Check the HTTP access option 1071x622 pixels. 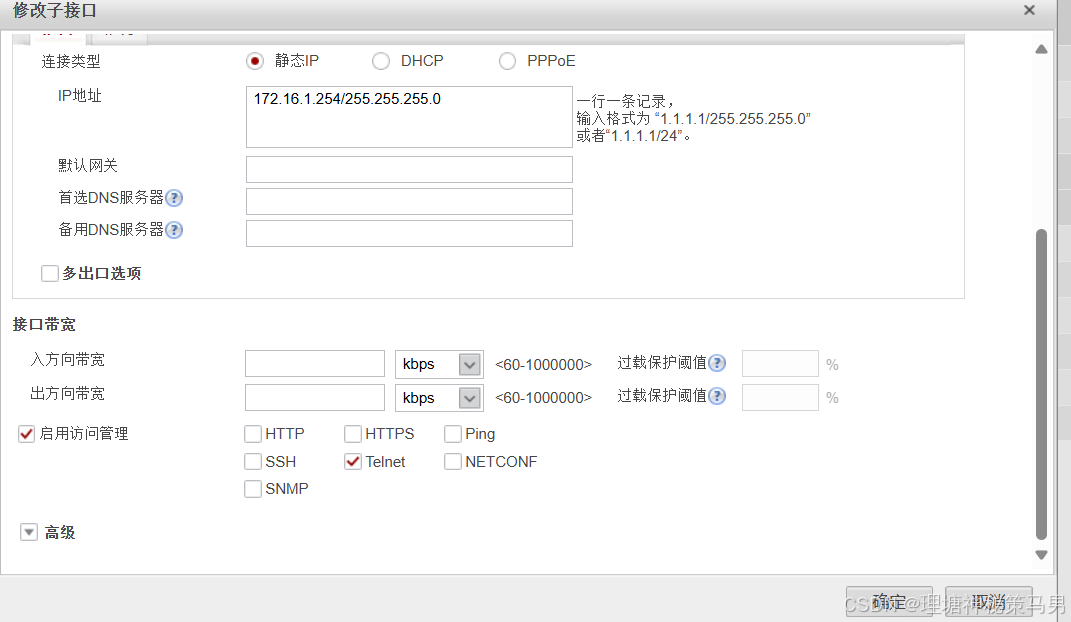click(253, 434)
